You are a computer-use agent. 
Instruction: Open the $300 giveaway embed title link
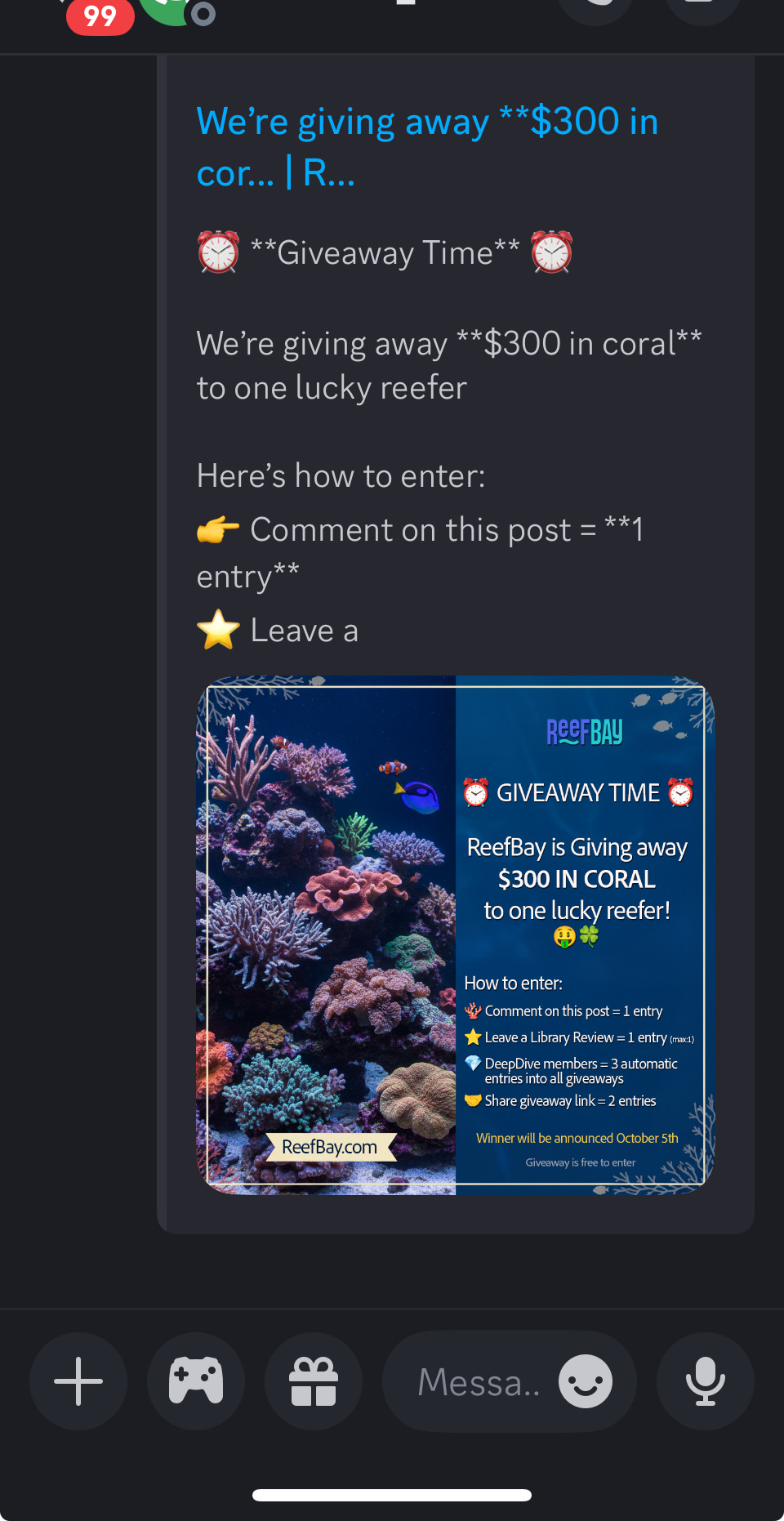click(427, 146)
